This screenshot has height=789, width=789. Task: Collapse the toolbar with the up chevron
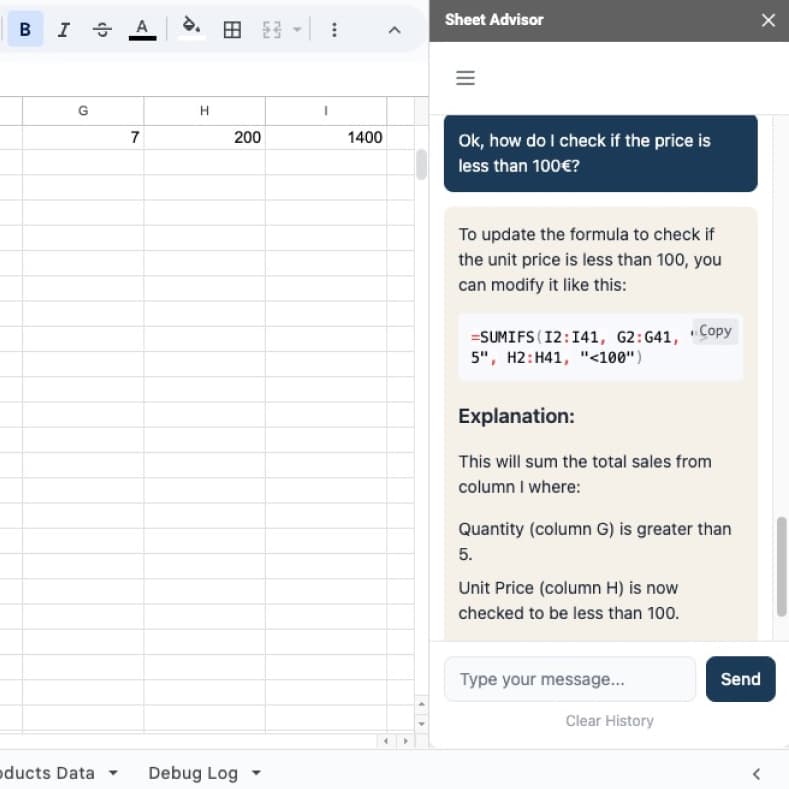click(x=394, y=30)
